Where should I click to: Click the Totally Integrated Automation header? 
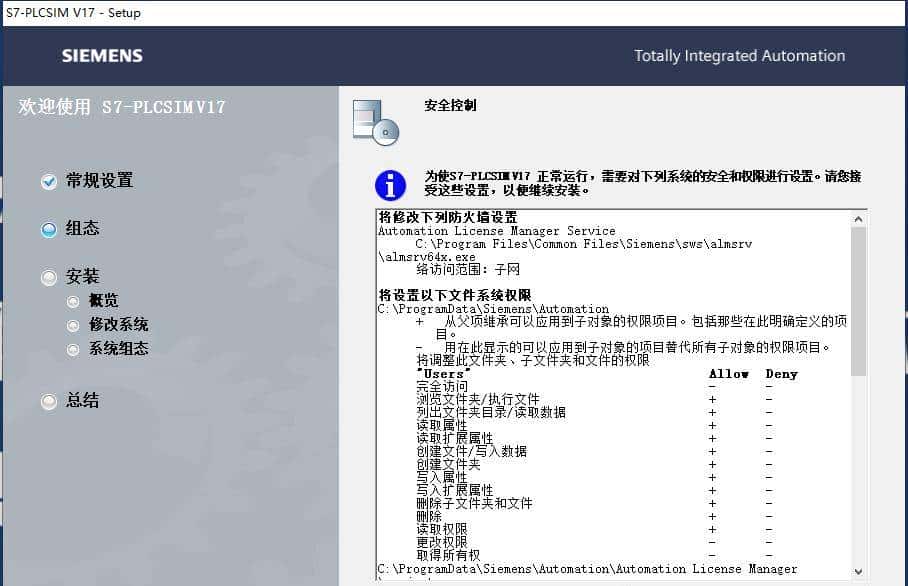point(740,56)
